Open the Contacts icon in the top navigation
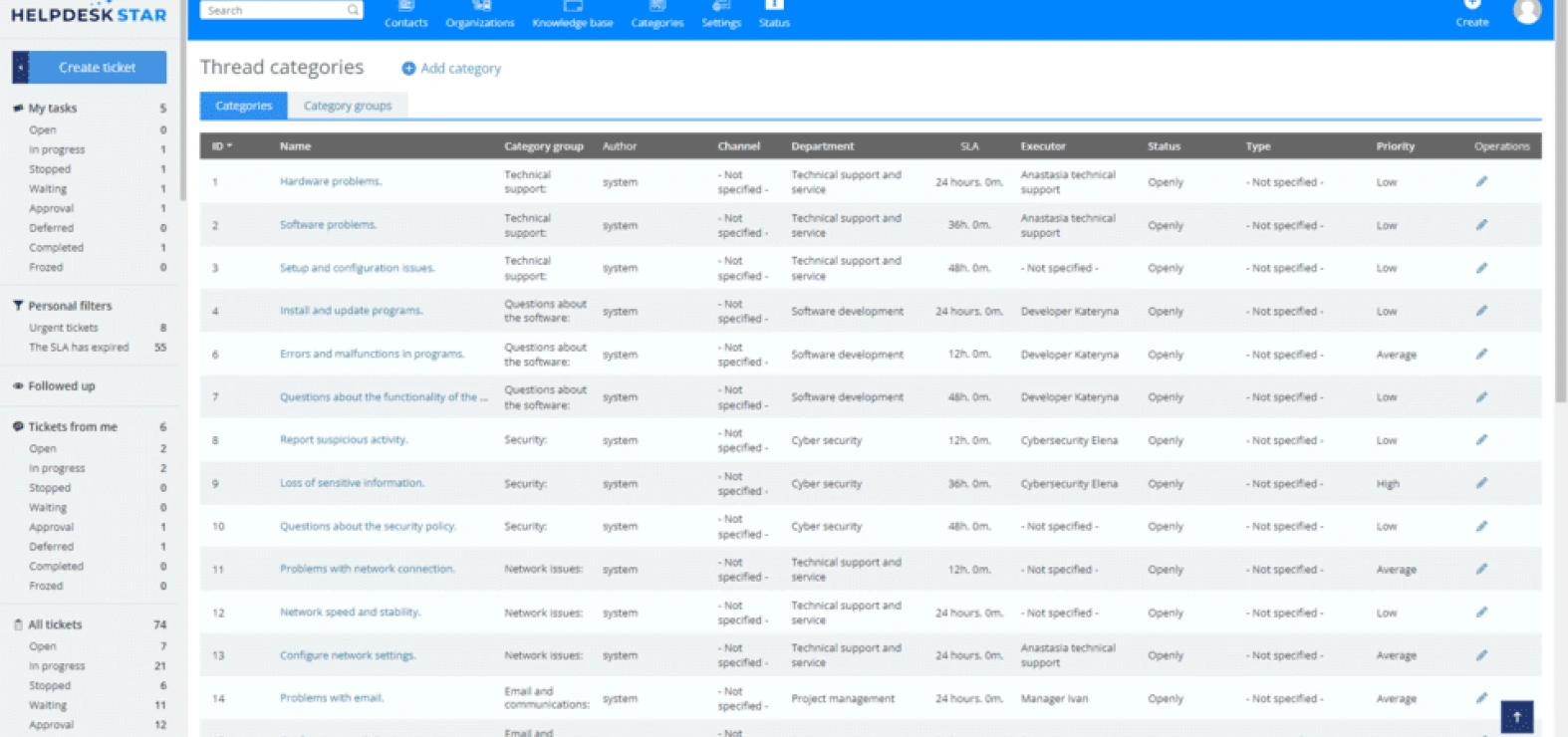Screen dimensions: 1568x737 click(405, 8)
